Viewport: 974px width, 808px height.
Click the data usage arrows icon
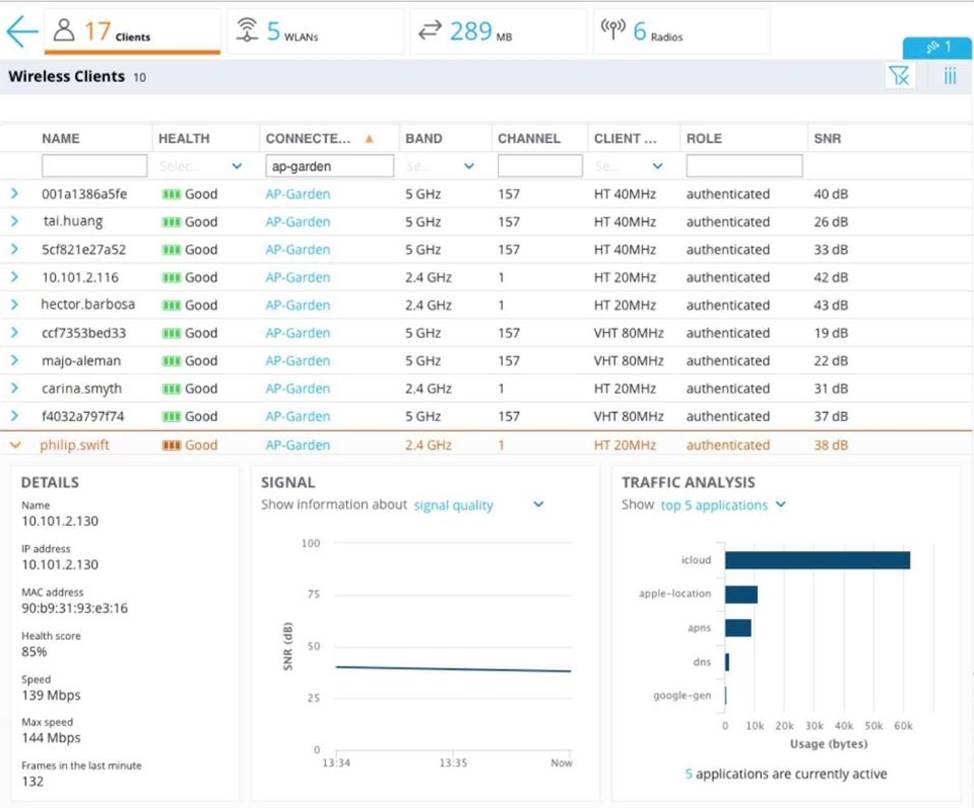[x=429, y=31]
